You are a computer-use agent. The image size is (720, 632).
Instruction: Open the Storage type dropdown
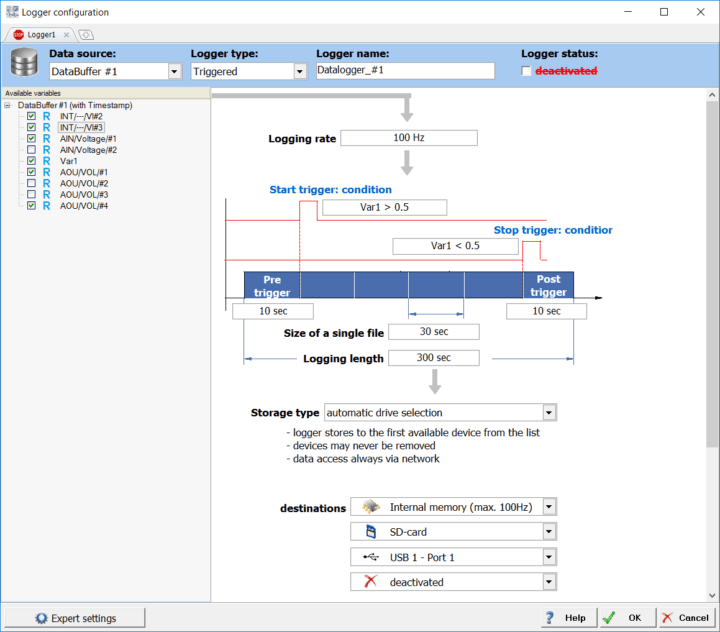pyautogui.click(x=549, y=412)
